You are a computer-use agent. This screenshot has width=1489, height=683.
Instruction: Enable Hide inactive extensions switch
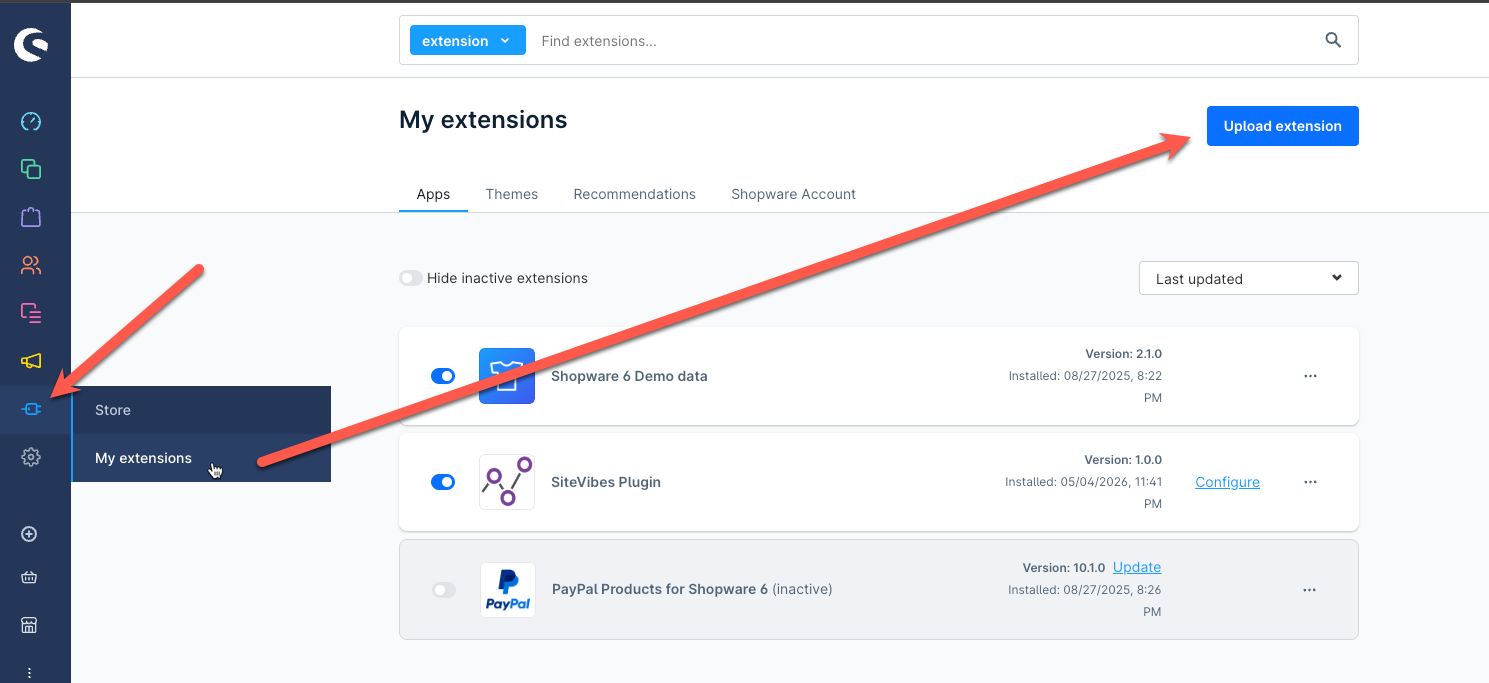click(411, 278)
